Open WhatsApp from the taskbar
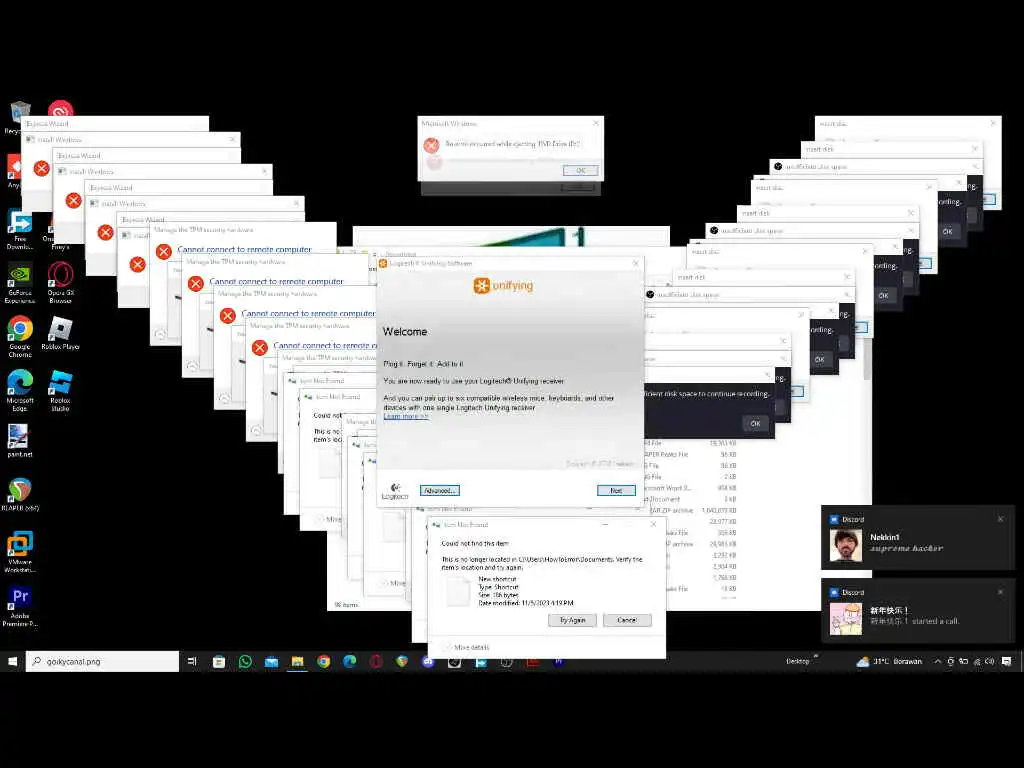The width and height of the screenshot is (1024, 768). click(x=246, y=662)
